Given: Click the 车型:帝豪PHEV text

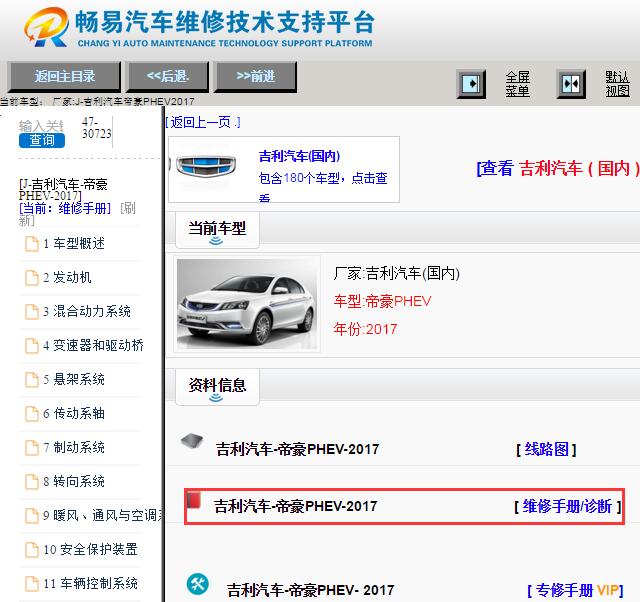Looking at the screenshot, I should [x=382, y=301].
